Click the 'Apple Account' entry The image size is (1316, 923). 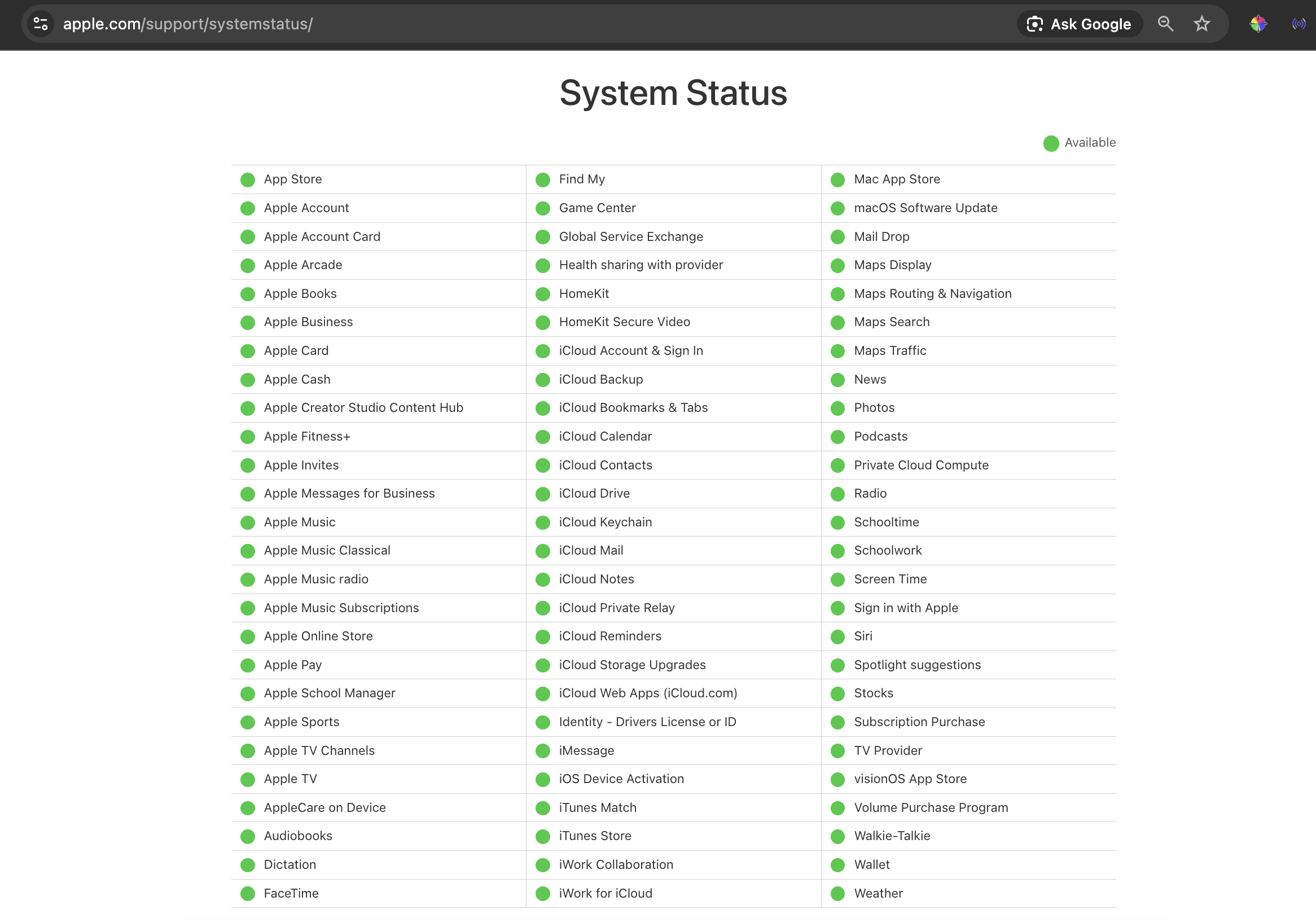click(x=306, y=208)
